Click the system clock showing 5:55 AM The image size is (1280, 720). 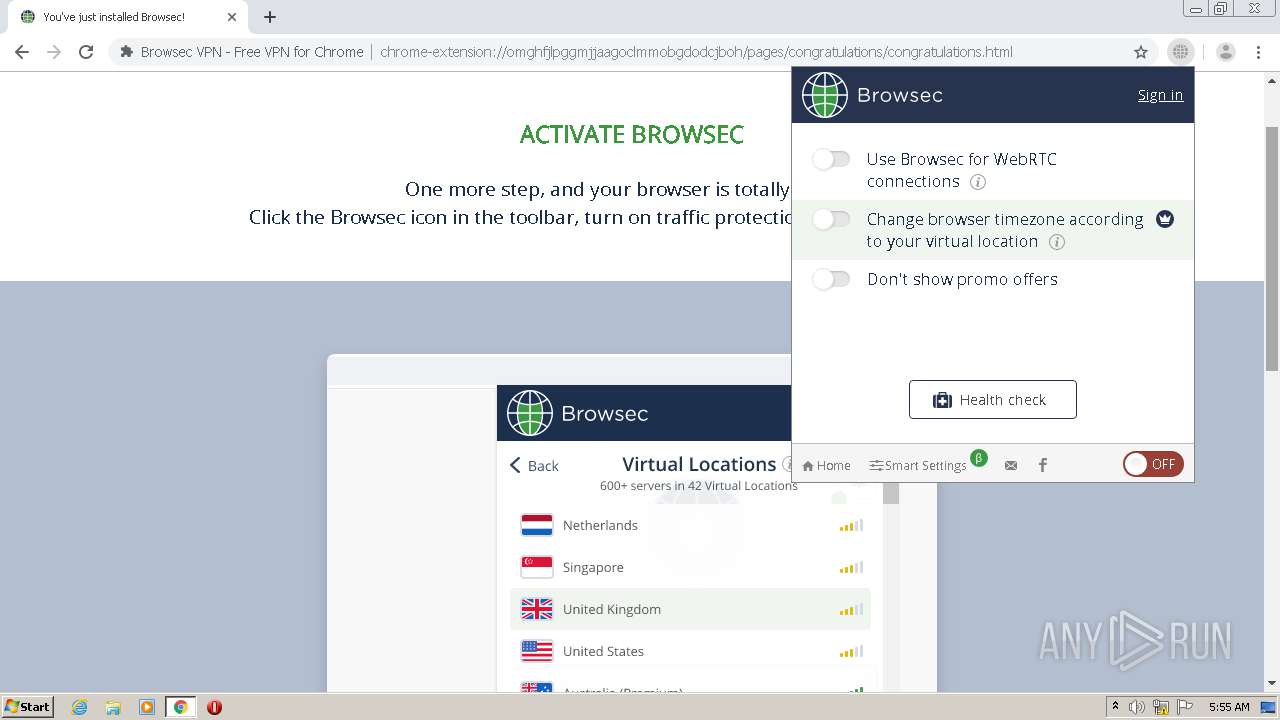[x=1229, y=707]
